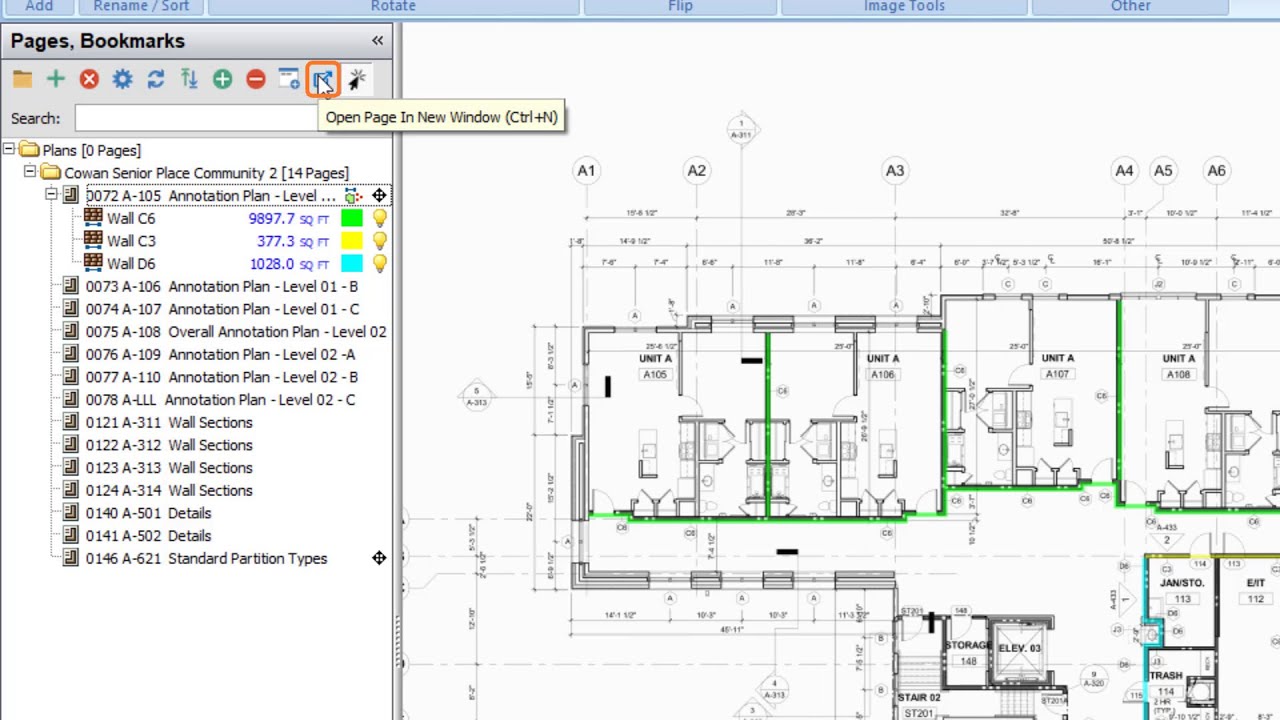Click the page icon for 0073 A-106
The image size is (1280, 720).
tap(70, 286)
